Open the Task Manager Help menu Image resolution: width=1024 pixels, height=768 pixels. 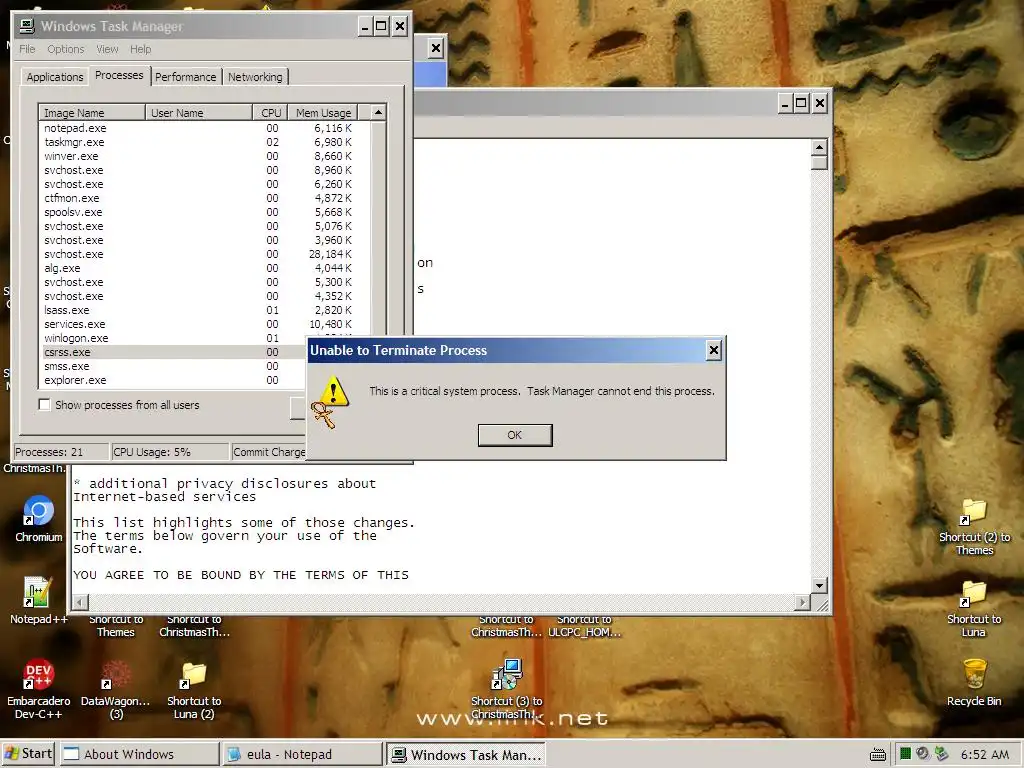coord(140,49)
